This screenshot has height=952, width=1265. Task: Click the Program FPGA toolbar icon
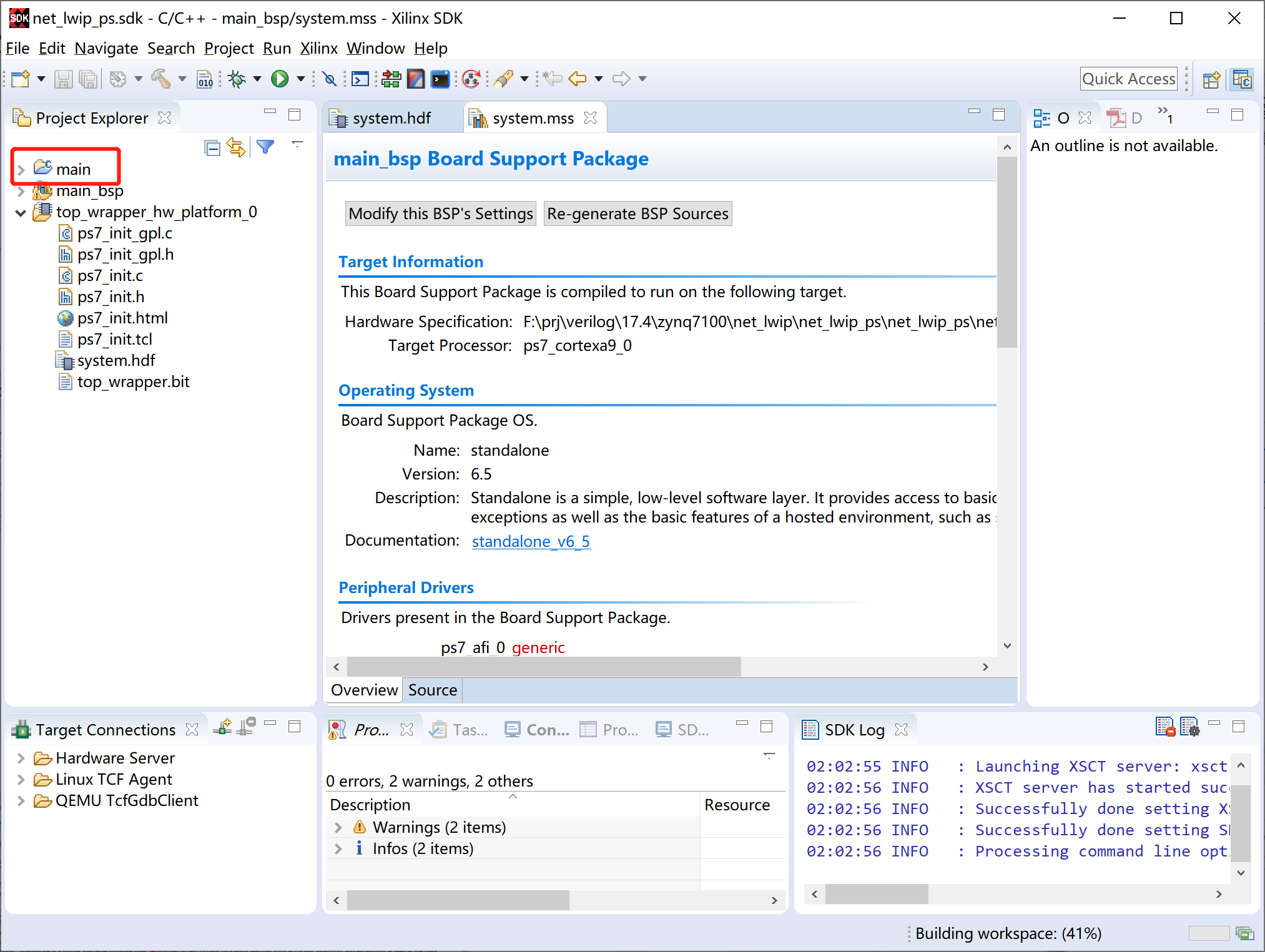pyautogui.click(x=391, y=79)
